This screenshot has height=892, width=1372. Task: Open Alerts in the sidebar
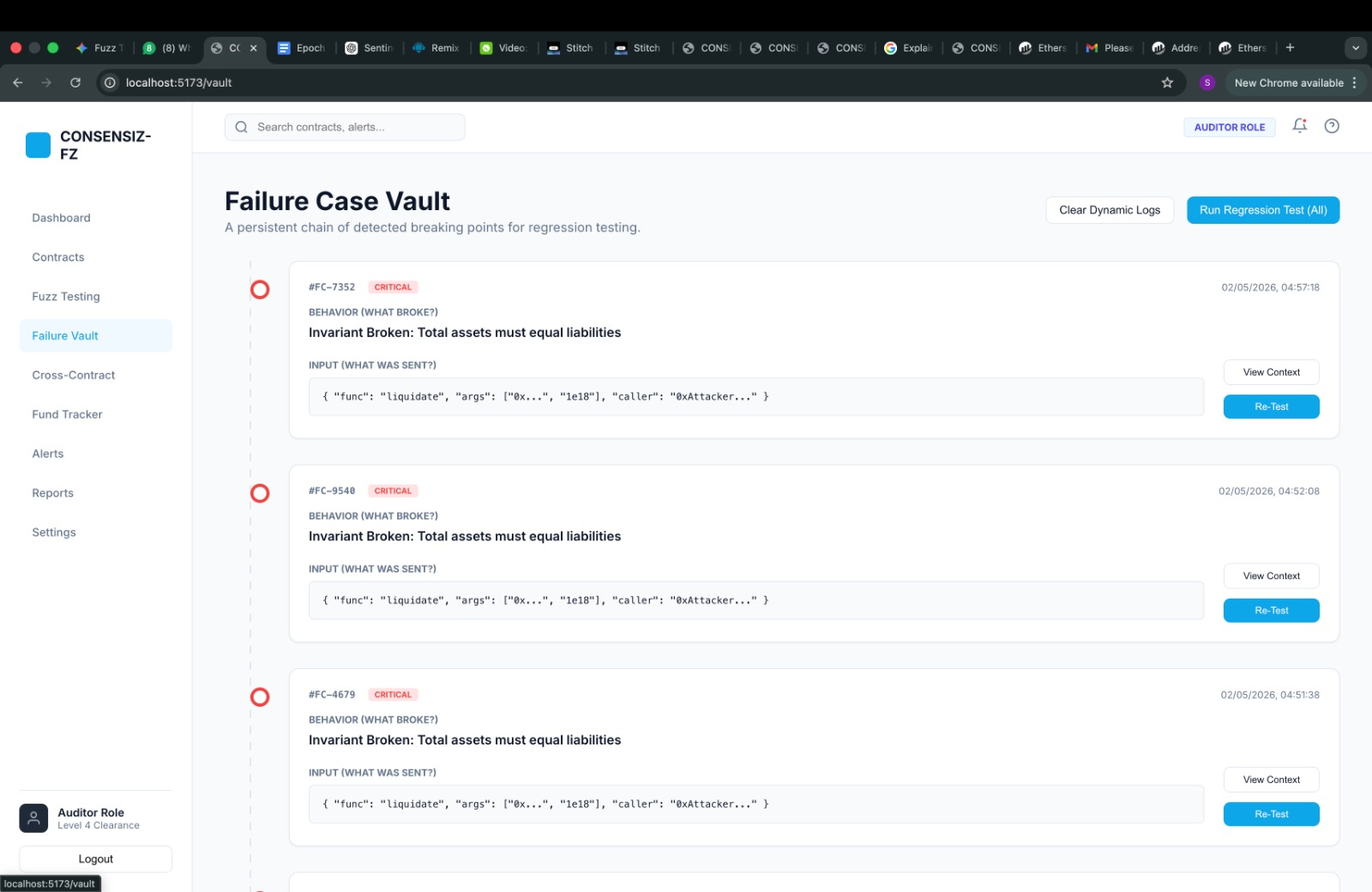[x=95, y=454]
